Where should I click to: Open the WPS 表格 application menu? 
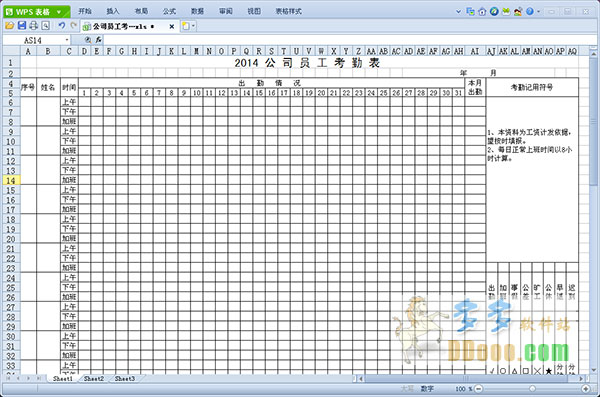[36, 12]
